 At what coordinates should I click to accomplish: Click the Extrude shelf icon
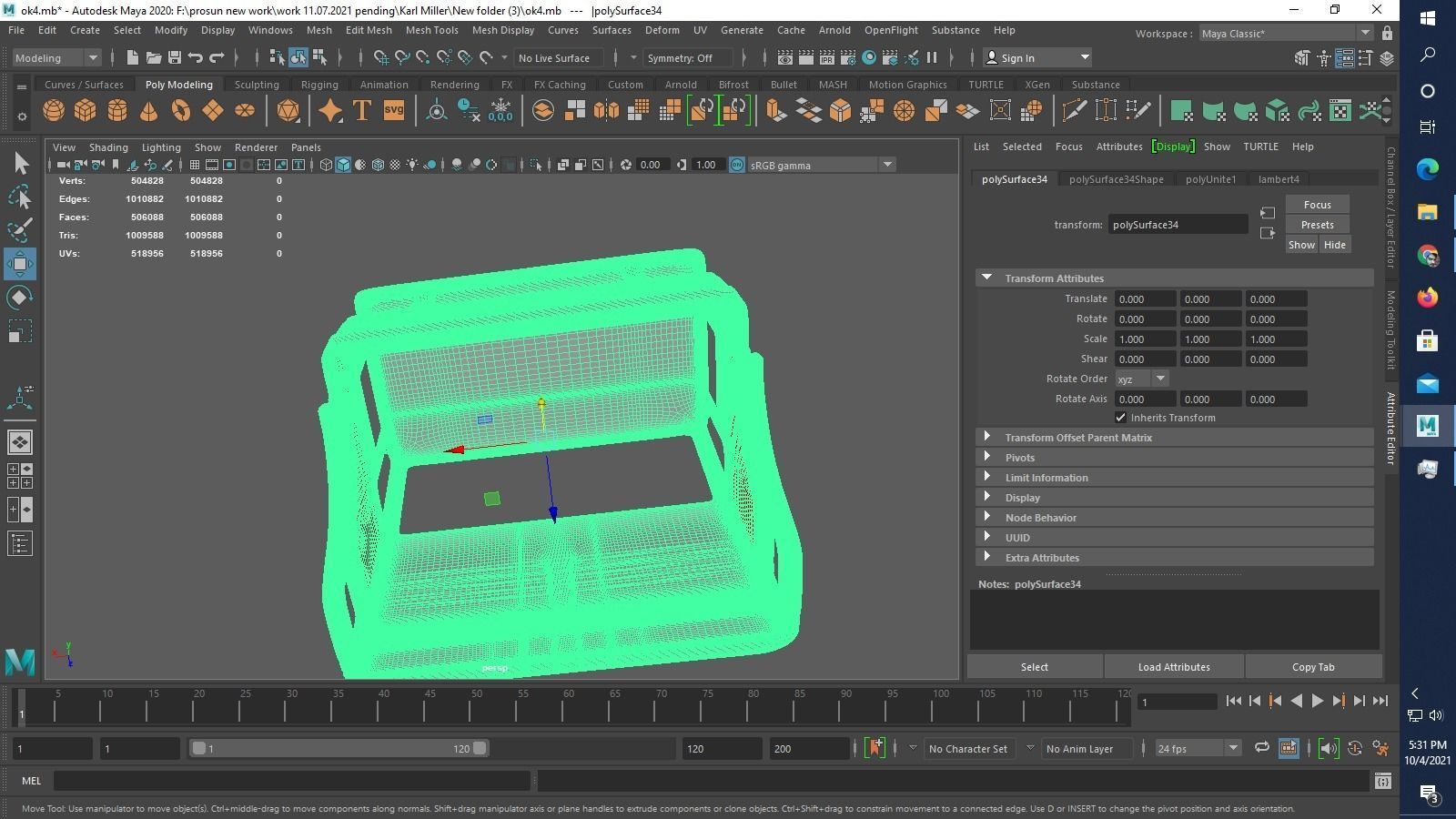(776, 111)
